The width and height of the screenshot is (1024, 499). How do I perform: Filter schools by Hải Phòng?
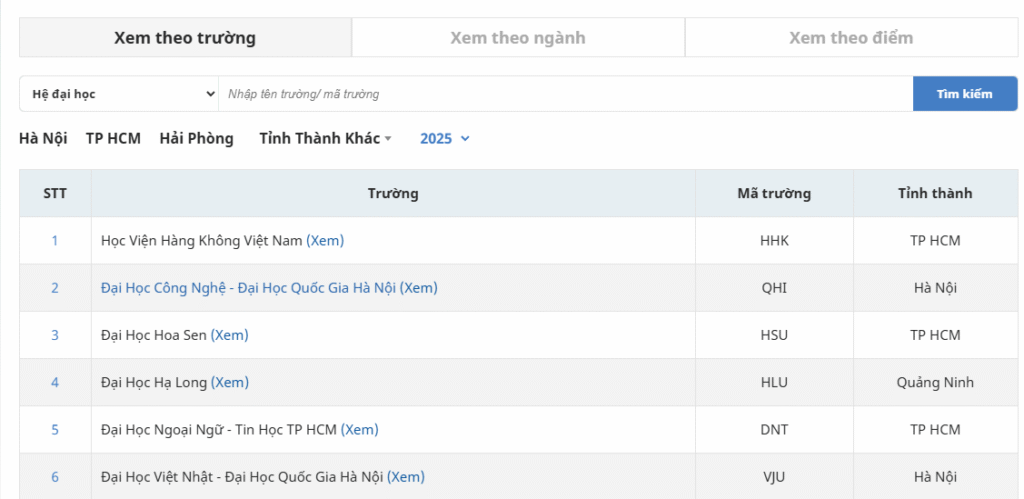[x=196, y=139]
